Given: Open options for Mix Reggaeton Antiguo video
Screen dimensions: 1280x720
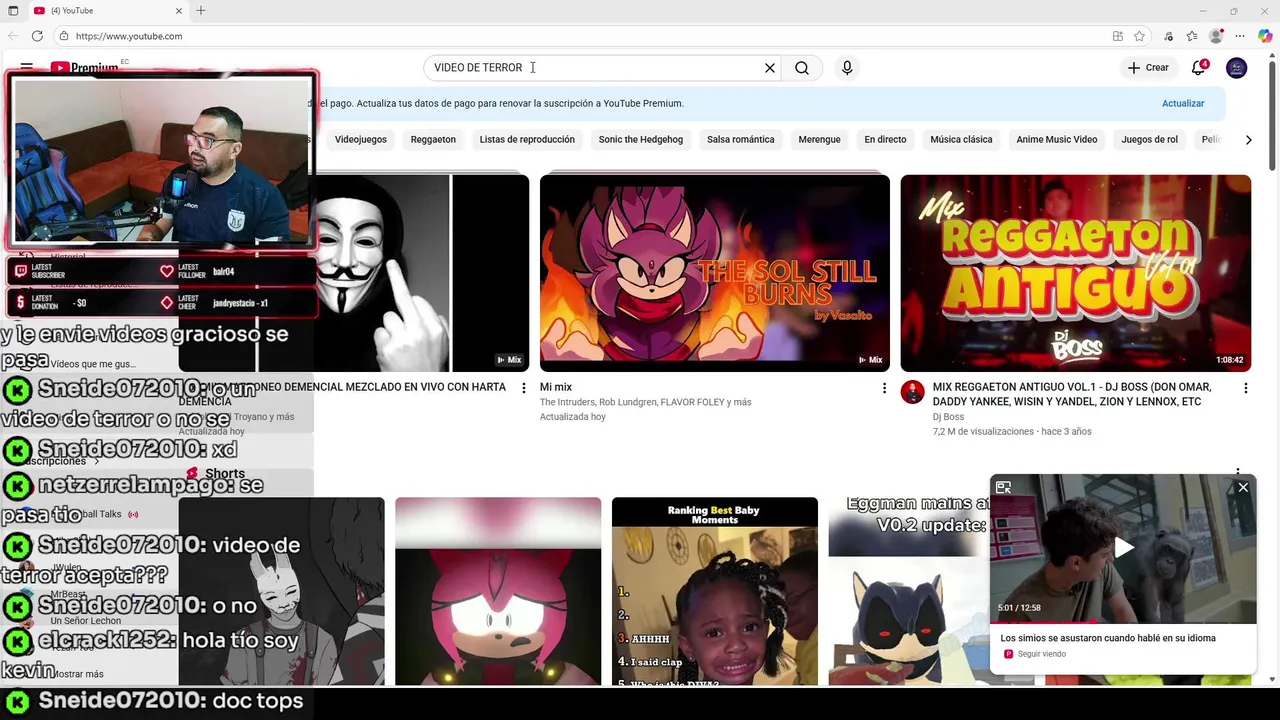Looking at the screenshot, I should [x=1245, y=388].
